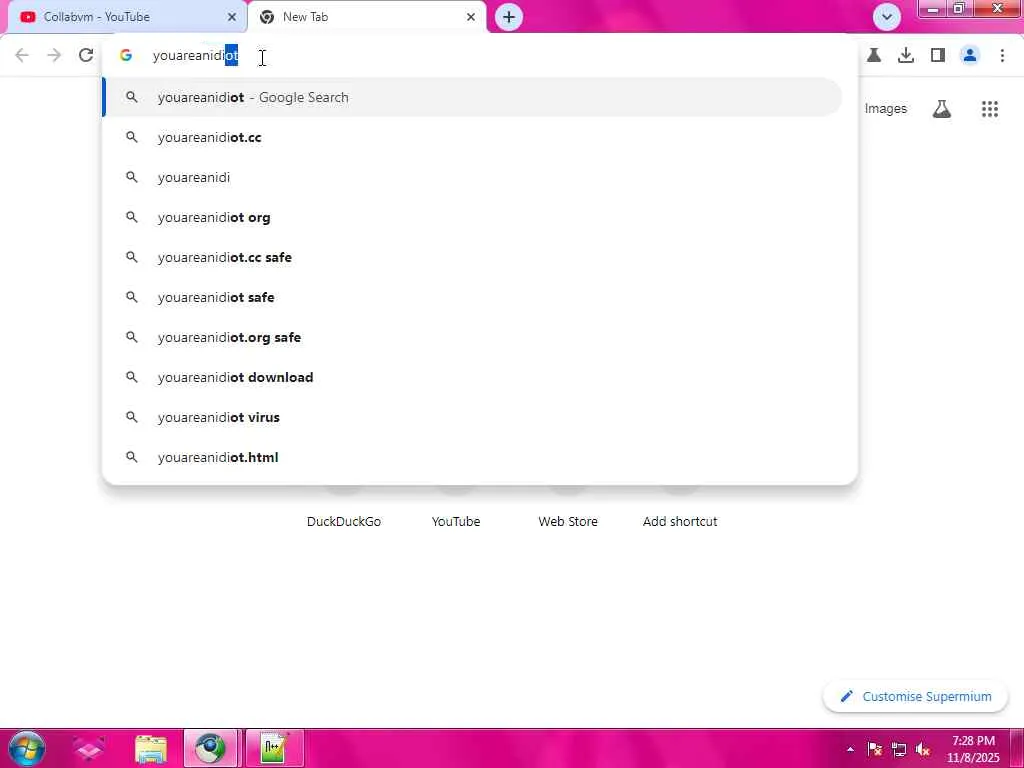This screenshot has height=768, width=1024.
Task: Pick suggestion youareanidiot safe
Action: point(473,297)
